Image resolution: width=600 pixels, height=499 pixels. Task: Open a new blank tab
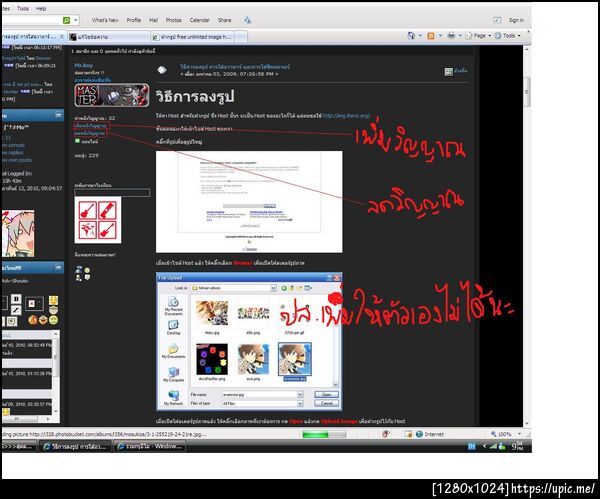click(241, 37)
